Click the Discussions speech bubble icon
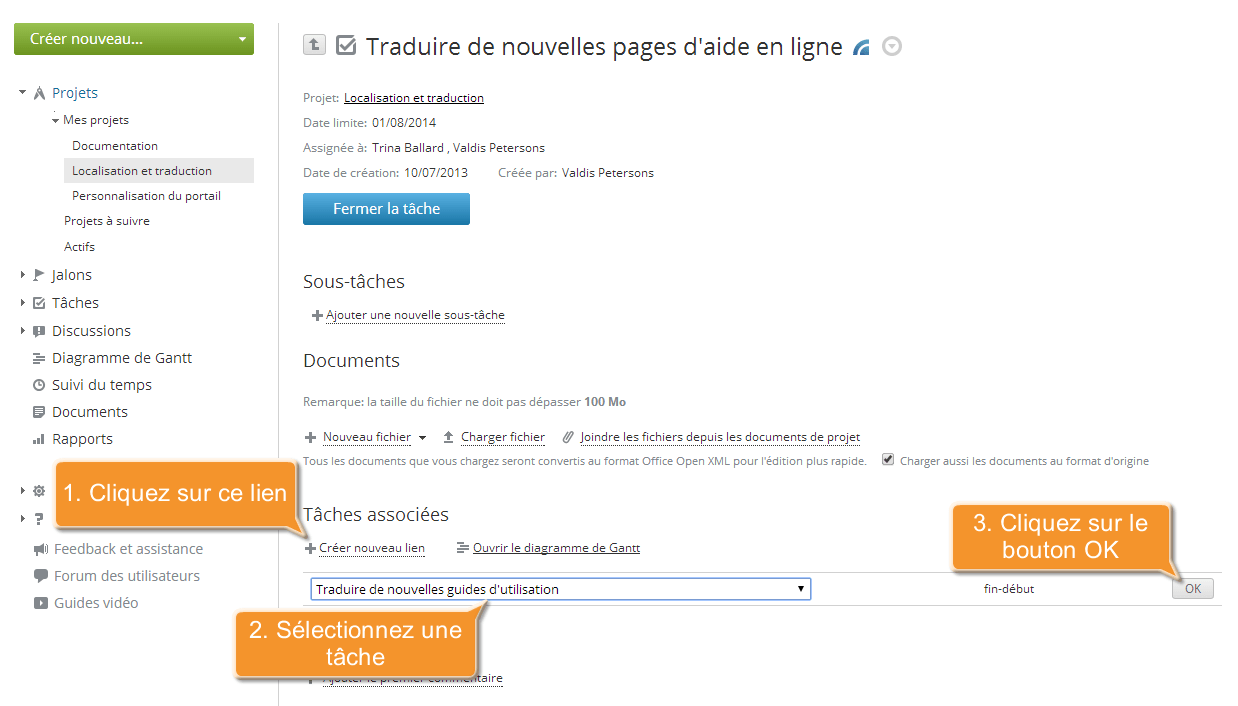Image resolution: width=1238 pixels, height=706 pixels. click(39, 331)
